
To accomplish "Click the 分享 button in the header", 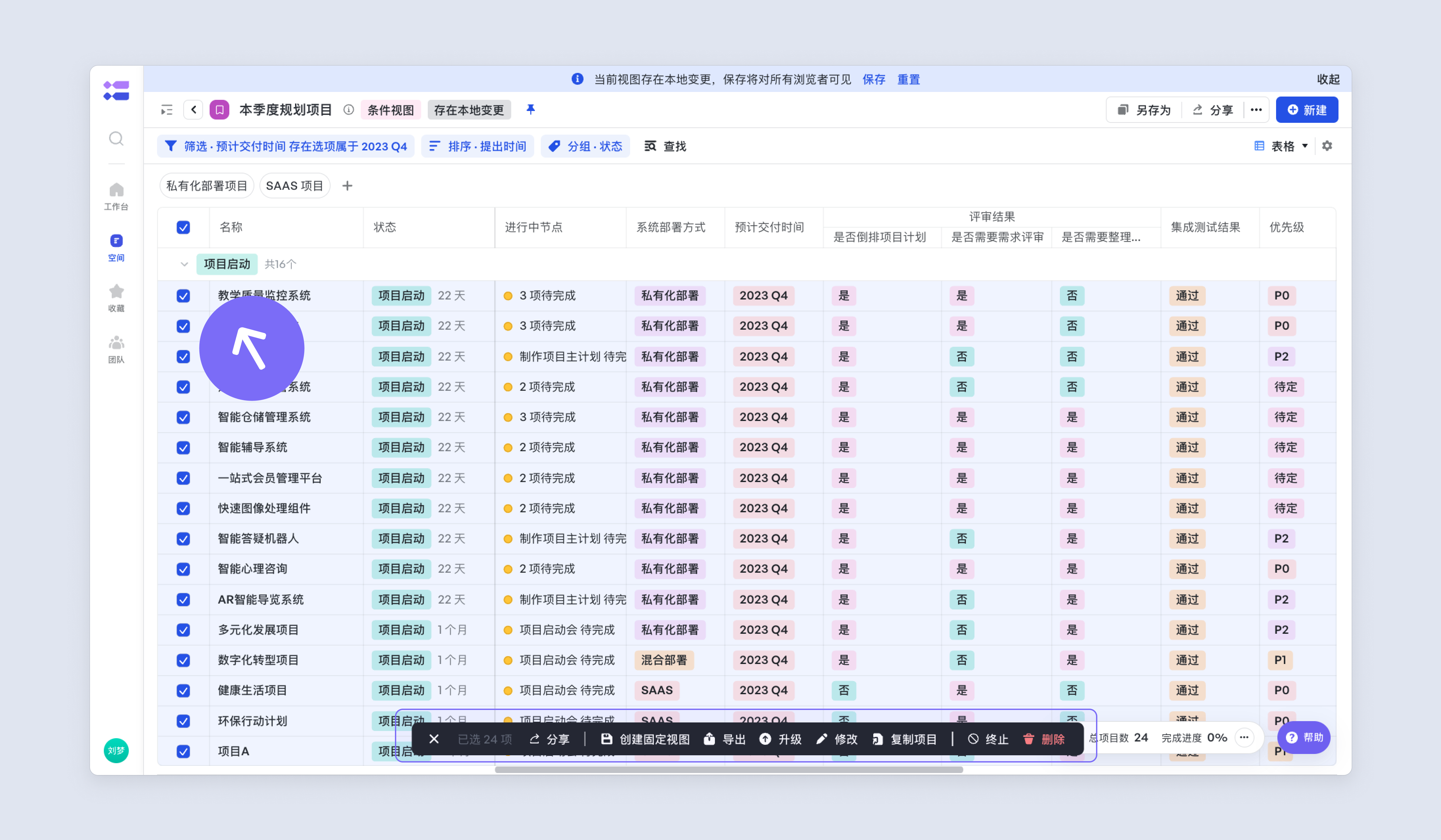I will (1212, 110).
